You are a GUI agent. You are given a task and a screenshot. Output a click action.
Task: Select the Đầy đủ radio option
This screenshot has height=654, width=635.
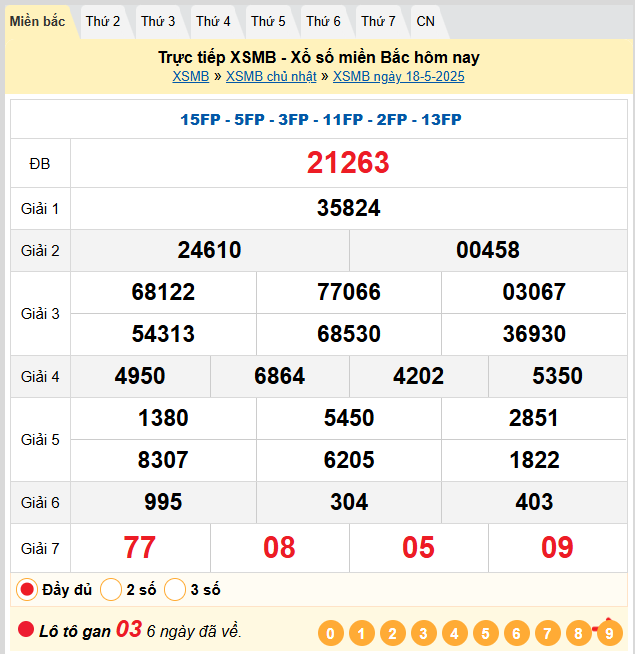coord(27,590)
